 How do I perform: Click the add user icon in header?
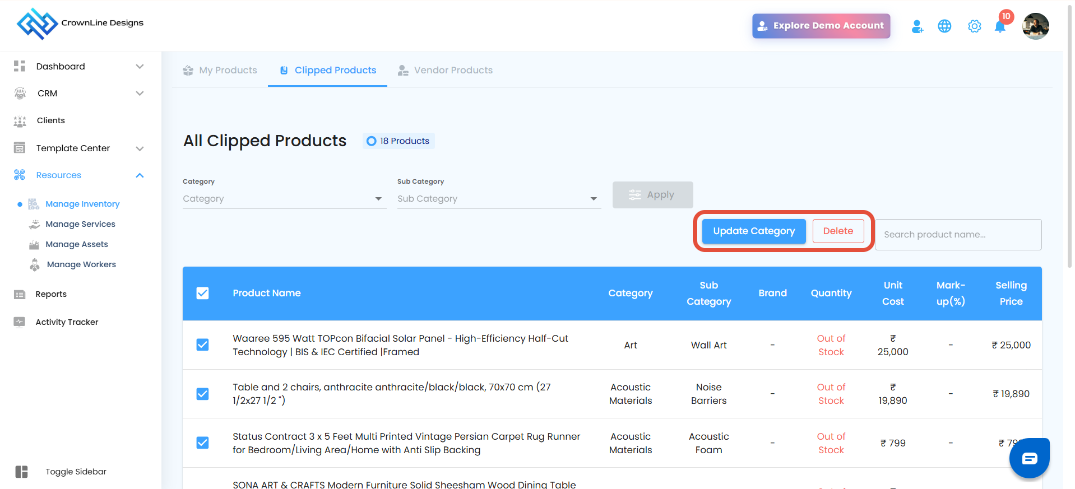[x=917, y=26]
